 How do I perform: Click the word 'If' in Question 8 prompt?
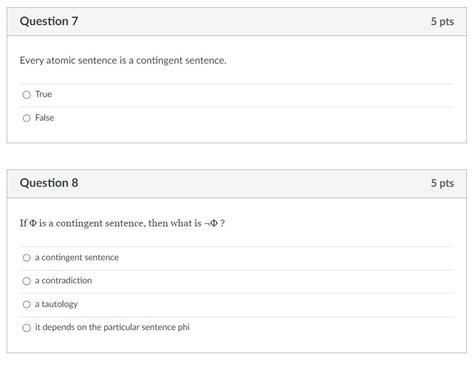(23, 223)
